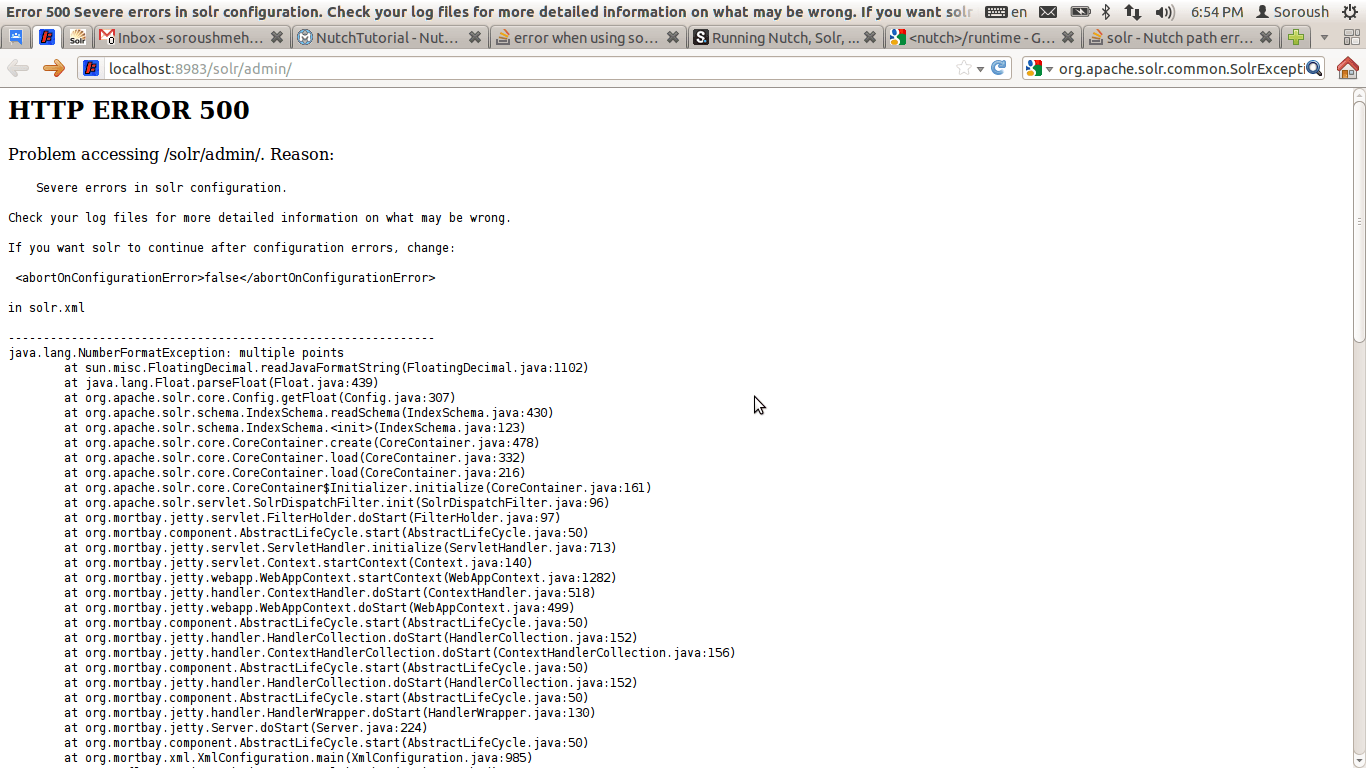Switch to the pinned Solr tab
This screenshot has height=768, width=1366.
(x=78, y=37)
